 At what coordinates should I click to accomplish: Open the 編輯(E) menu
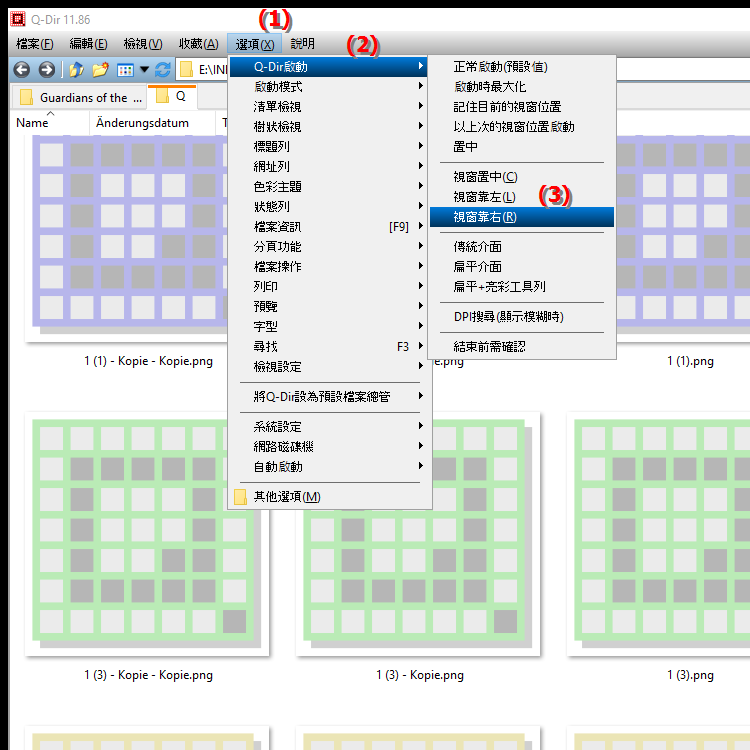tap(88, 44)
